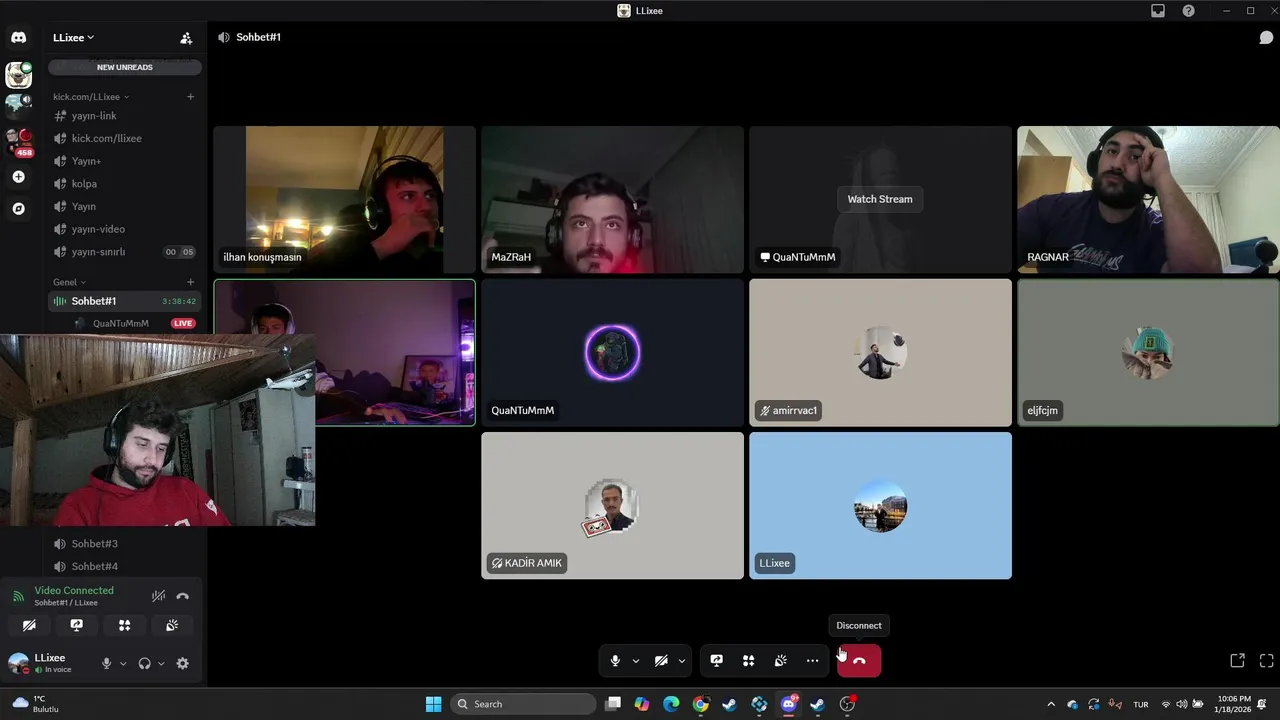Viewport: 1280px width, 720px height.
Task: Open microphone options arrow in call bar
Action: (x=635, y=661)
